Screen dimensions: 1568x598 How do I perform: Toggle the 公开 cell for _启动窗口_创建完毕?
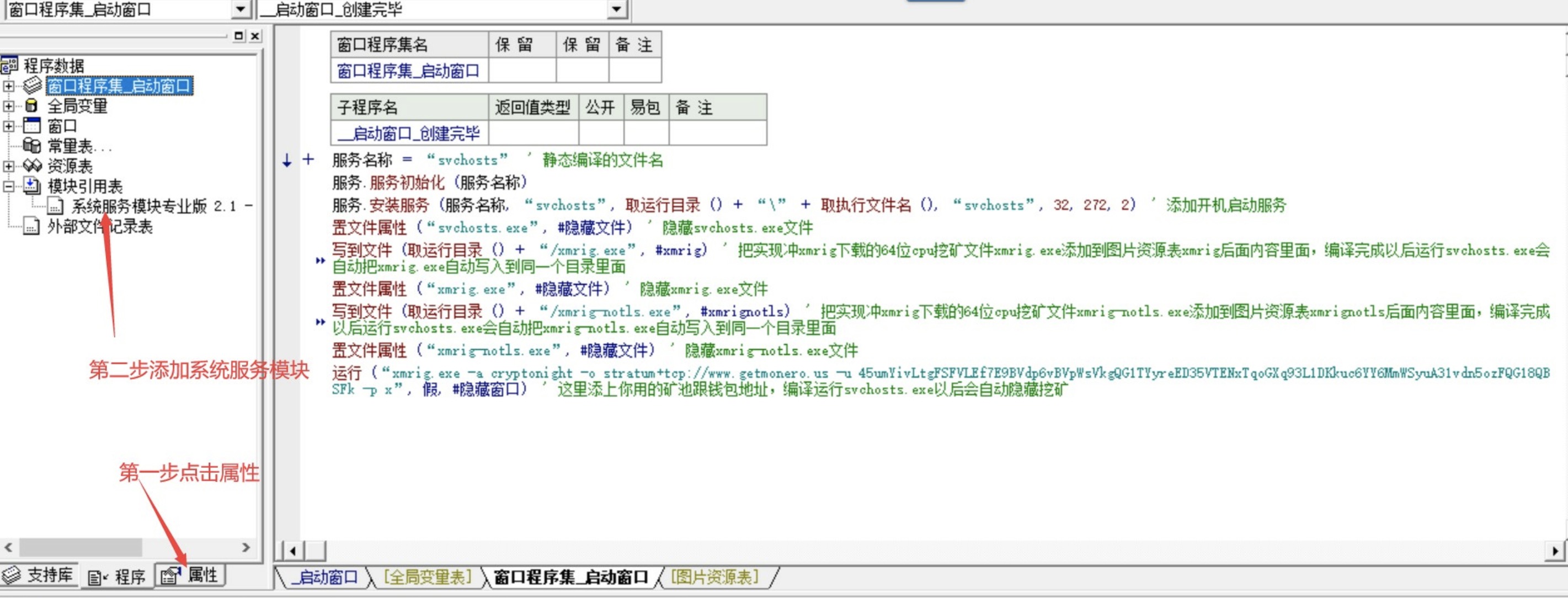point(600,134)
